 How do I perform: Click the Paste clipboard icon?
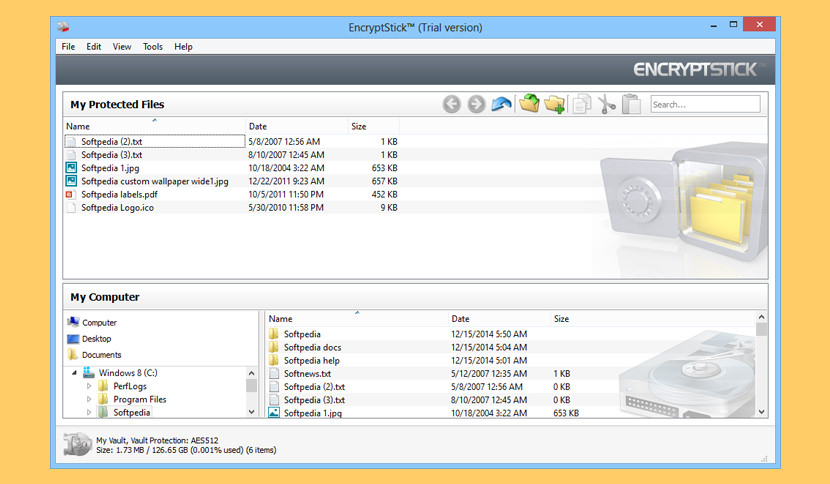631,104
